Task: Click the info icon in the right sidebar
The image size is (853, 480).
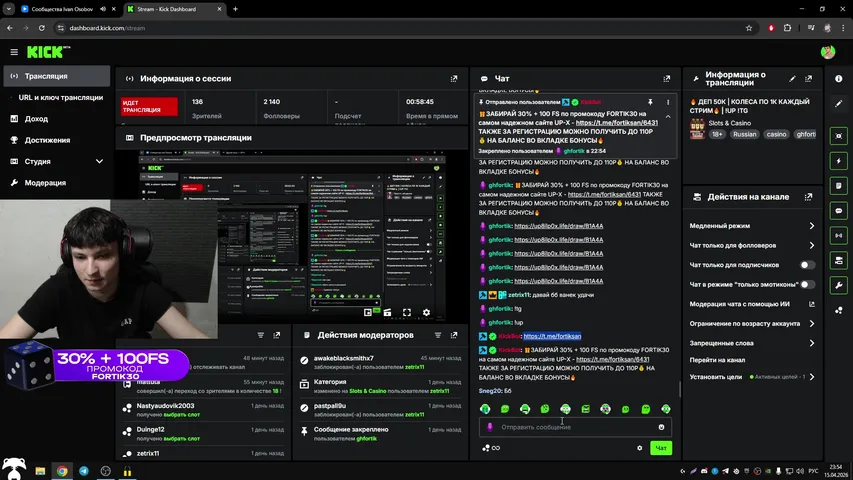Action: click(838, 79)
